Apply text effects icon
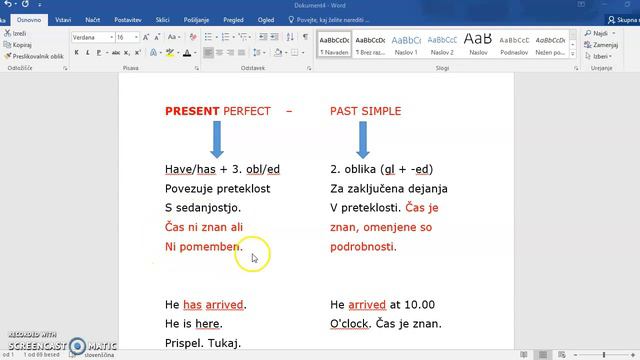 pyautogui.click(x=153, y=53)
